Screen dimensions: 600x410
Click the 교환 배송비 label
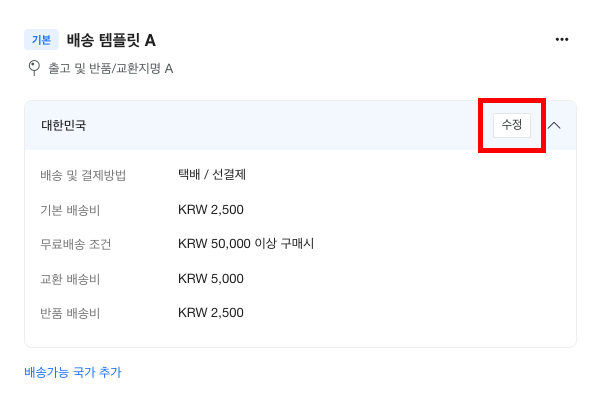click(x=70, y=279)
